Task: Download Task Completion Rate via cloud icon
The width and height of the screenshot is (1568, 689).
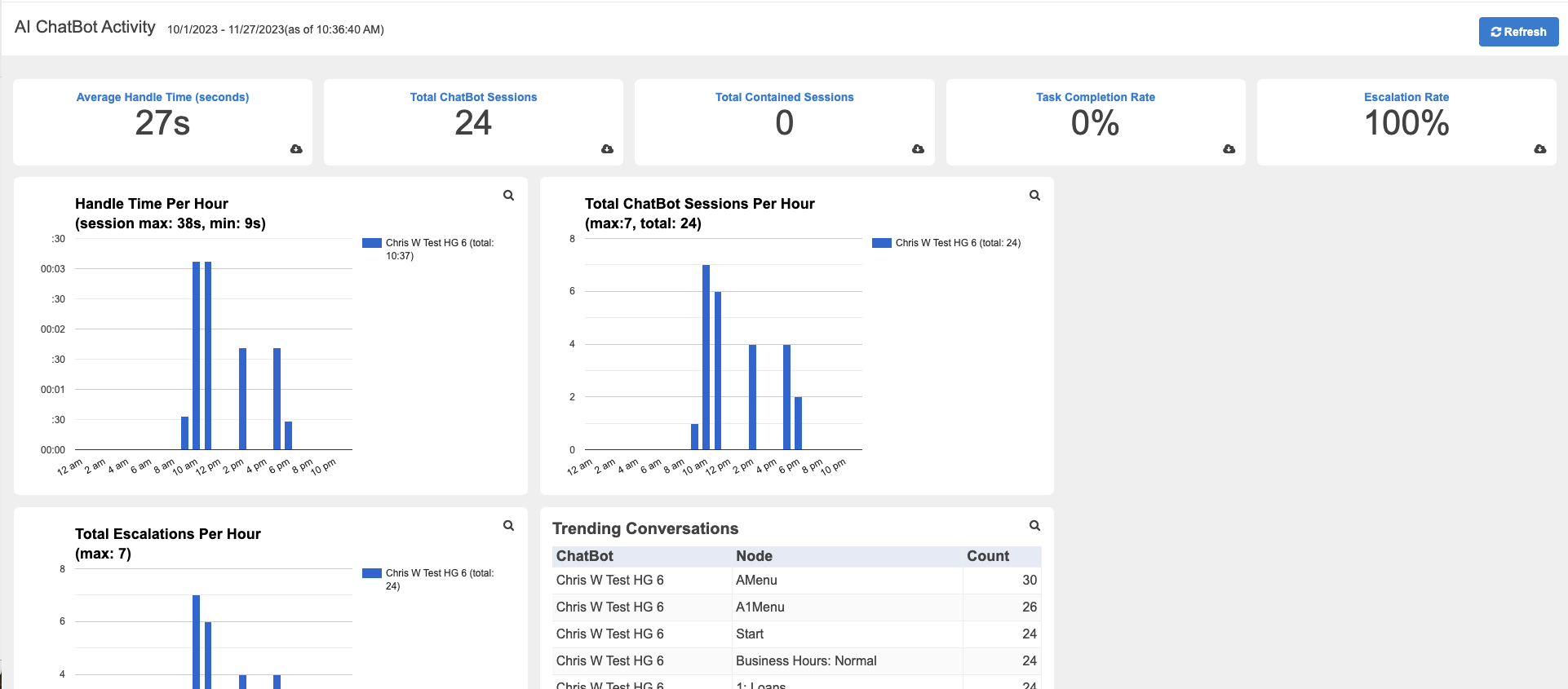Action: click(1229, 149)
